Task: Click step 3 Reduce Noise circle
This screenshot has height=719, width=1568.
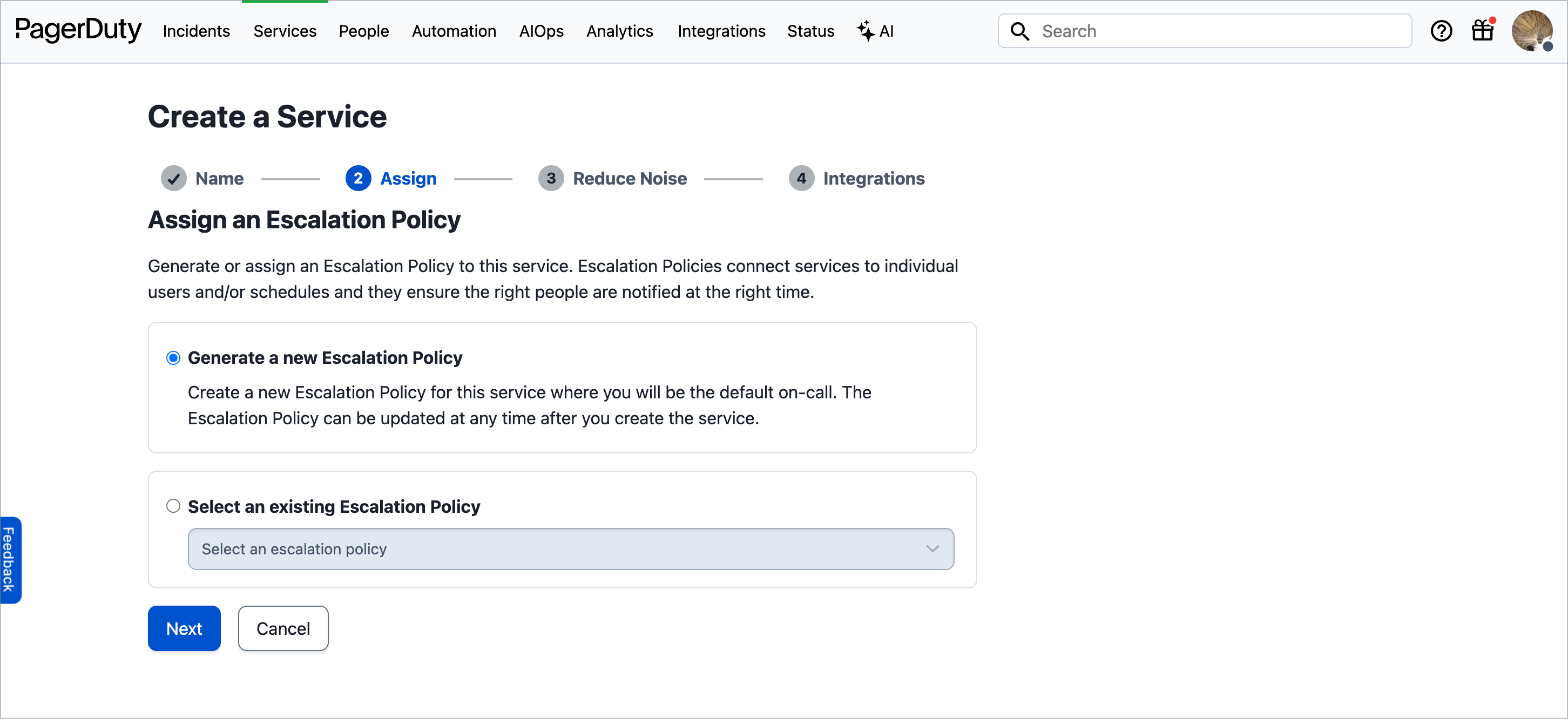Action: point(550,179)
